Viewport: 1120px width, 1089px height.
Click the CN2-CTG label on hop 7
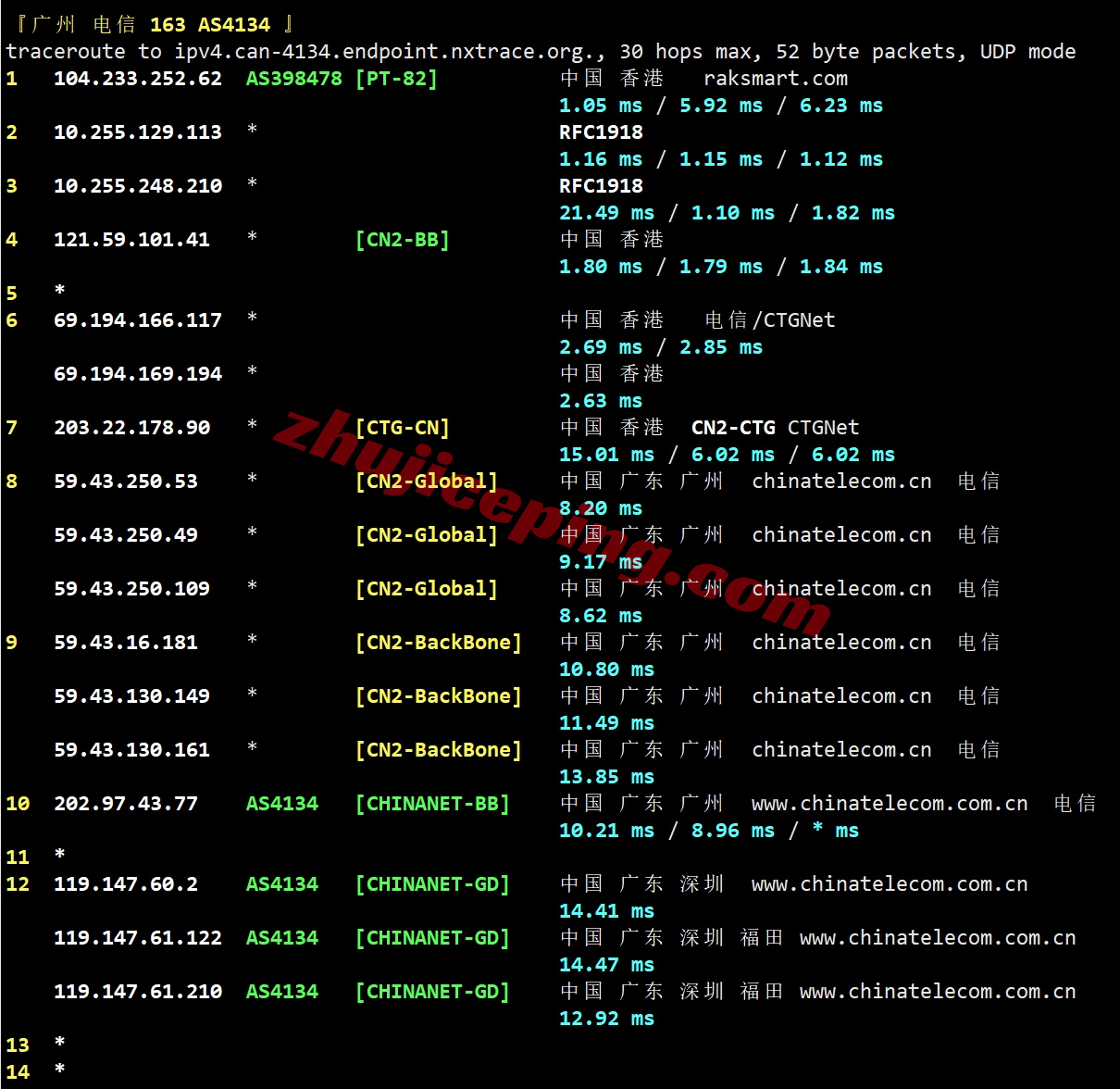pos(733,428)
